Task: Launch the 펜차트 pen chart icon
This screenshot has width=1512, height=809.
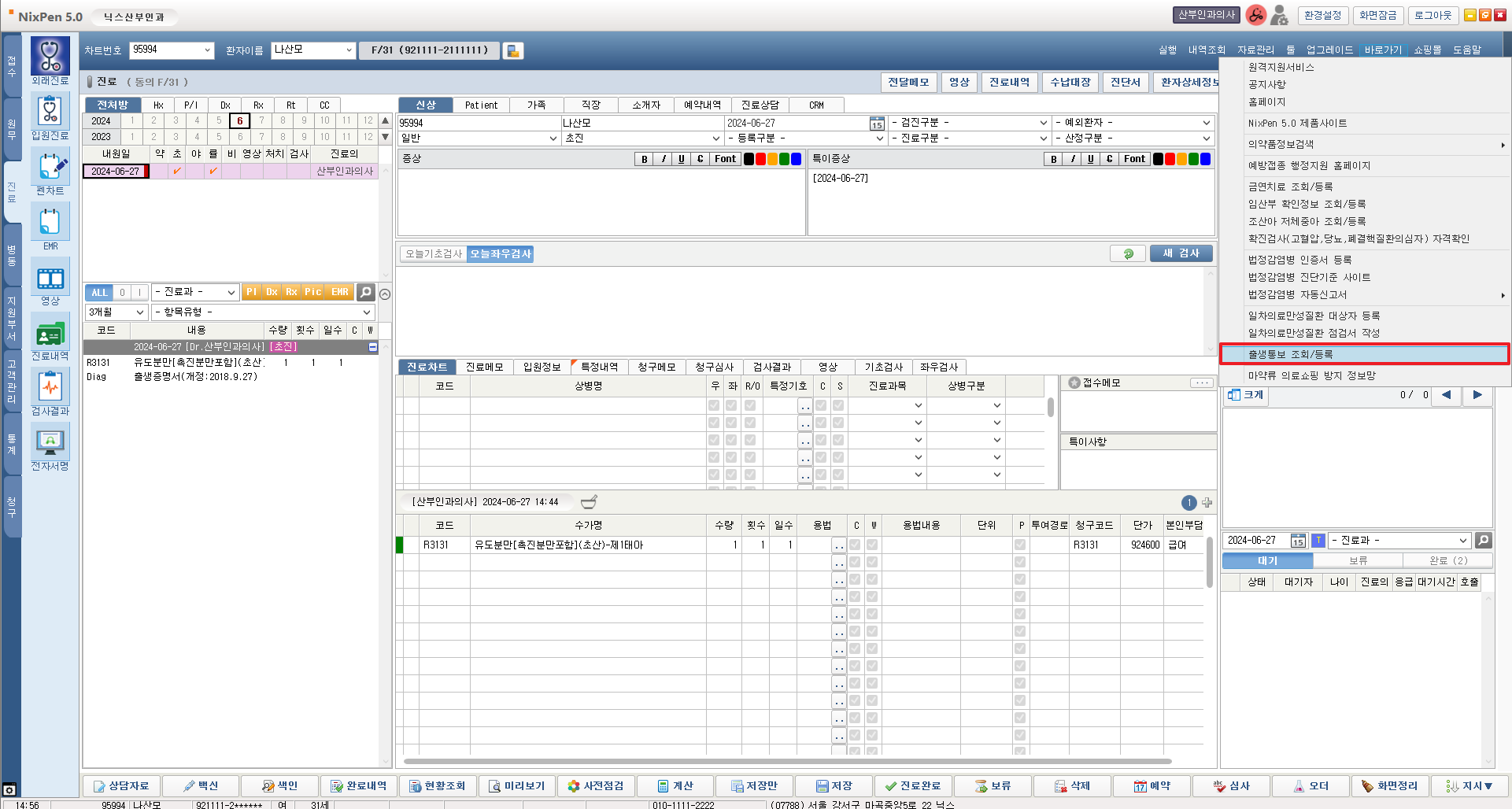Action: (x=50, y=167)
